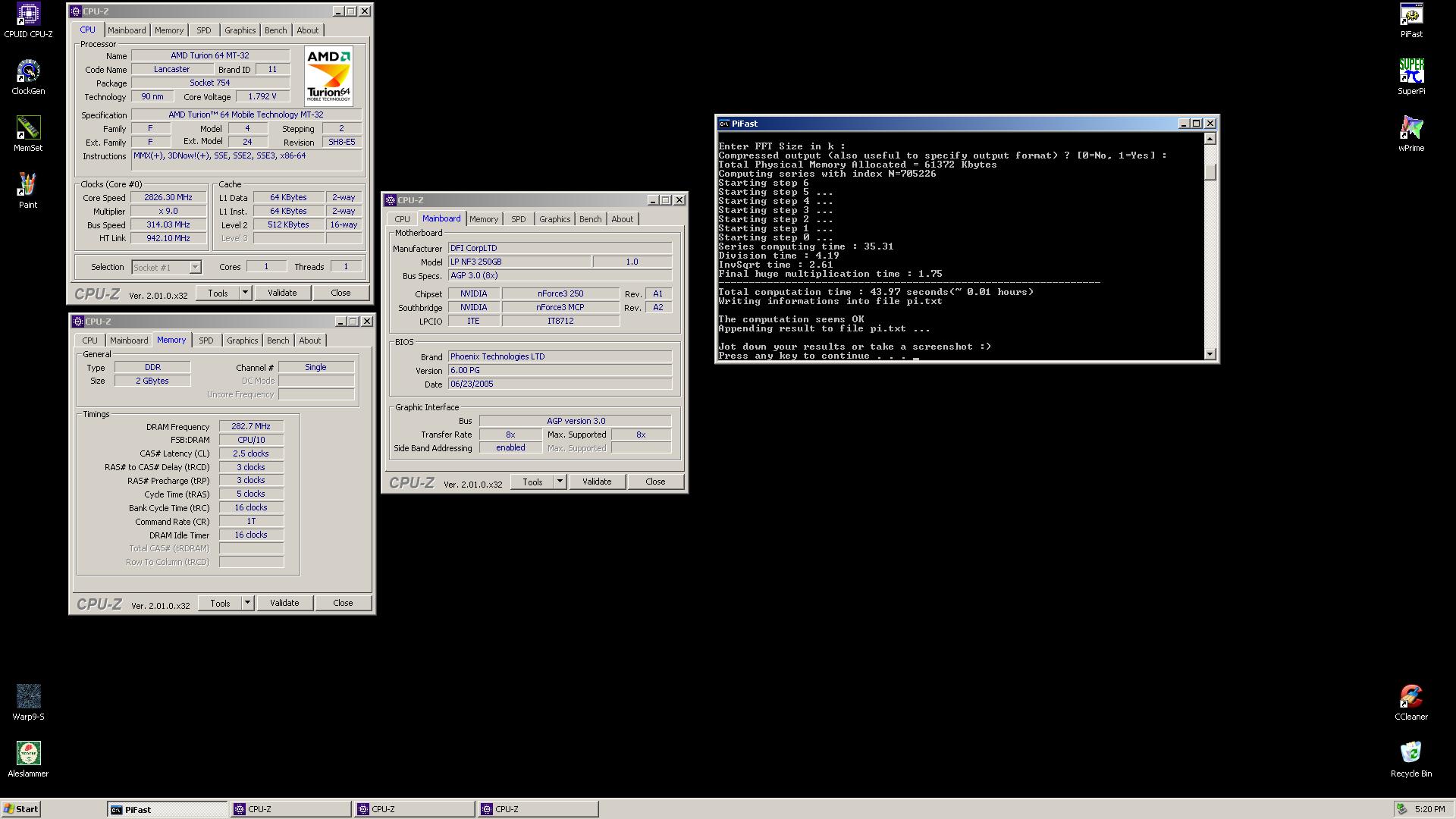Open the Recycle Bin
The height and width of the screenshot is (819, 1456).
1411,760
